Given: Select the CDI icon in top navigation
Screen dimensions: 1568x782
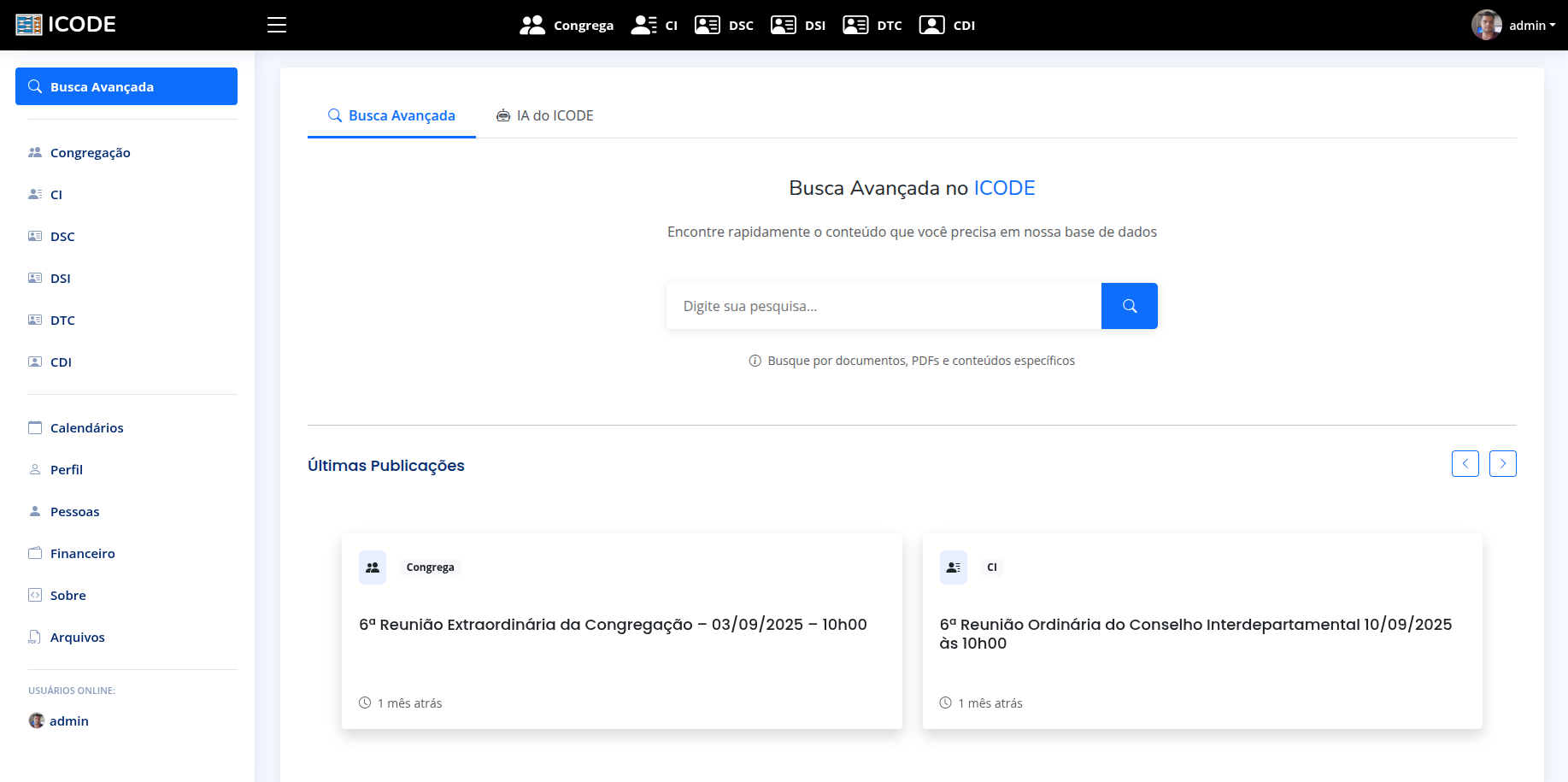Looking at the screenshot, I should (931, 25).
